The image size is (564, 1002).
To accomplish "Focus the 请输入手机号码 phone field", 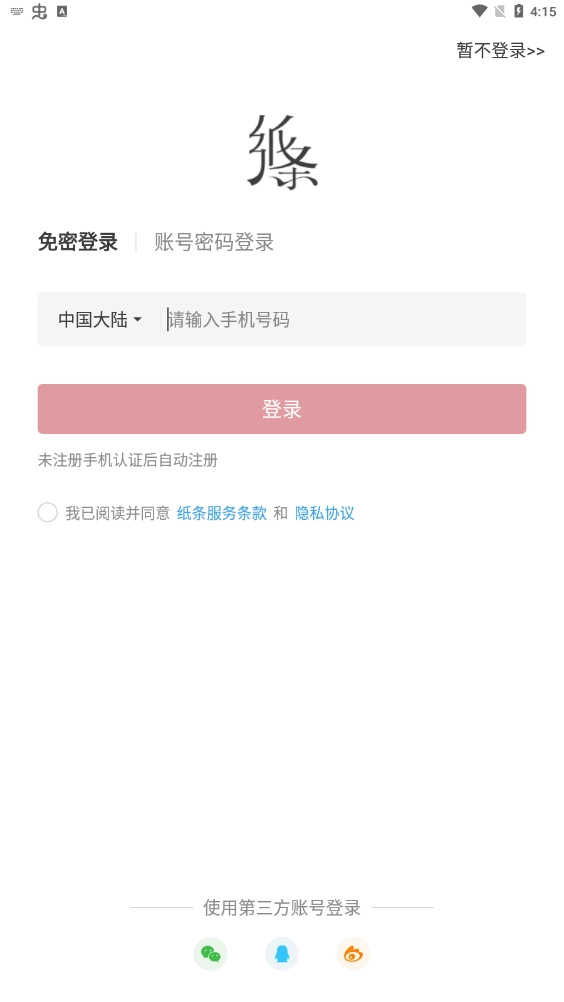I will pos(345,320).
